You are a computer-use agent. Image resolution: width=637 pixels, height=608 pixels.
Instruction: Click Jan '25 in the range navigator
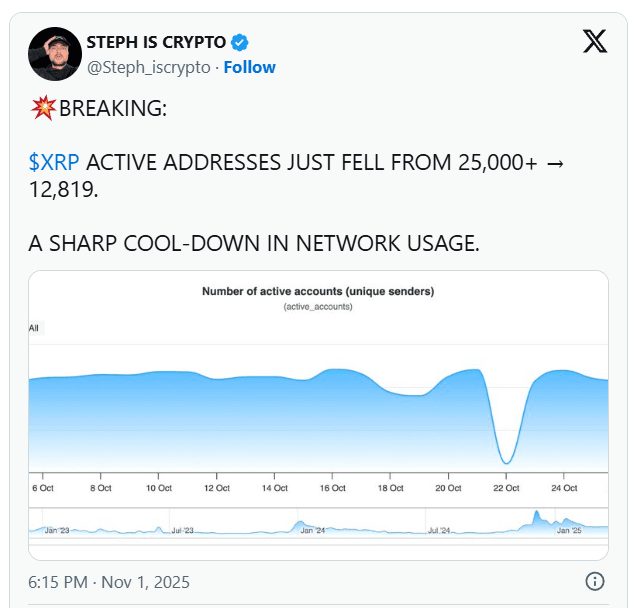[569, 530]
